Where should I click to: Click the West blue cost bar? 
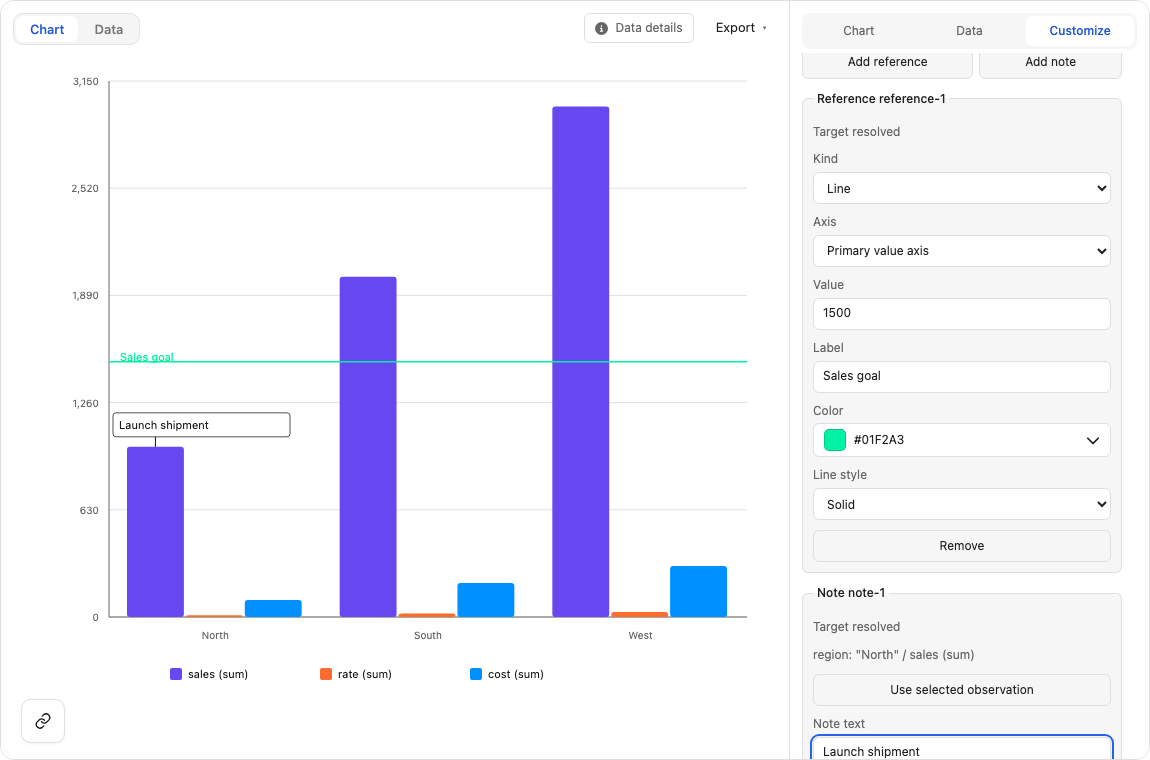click(698, 591)
